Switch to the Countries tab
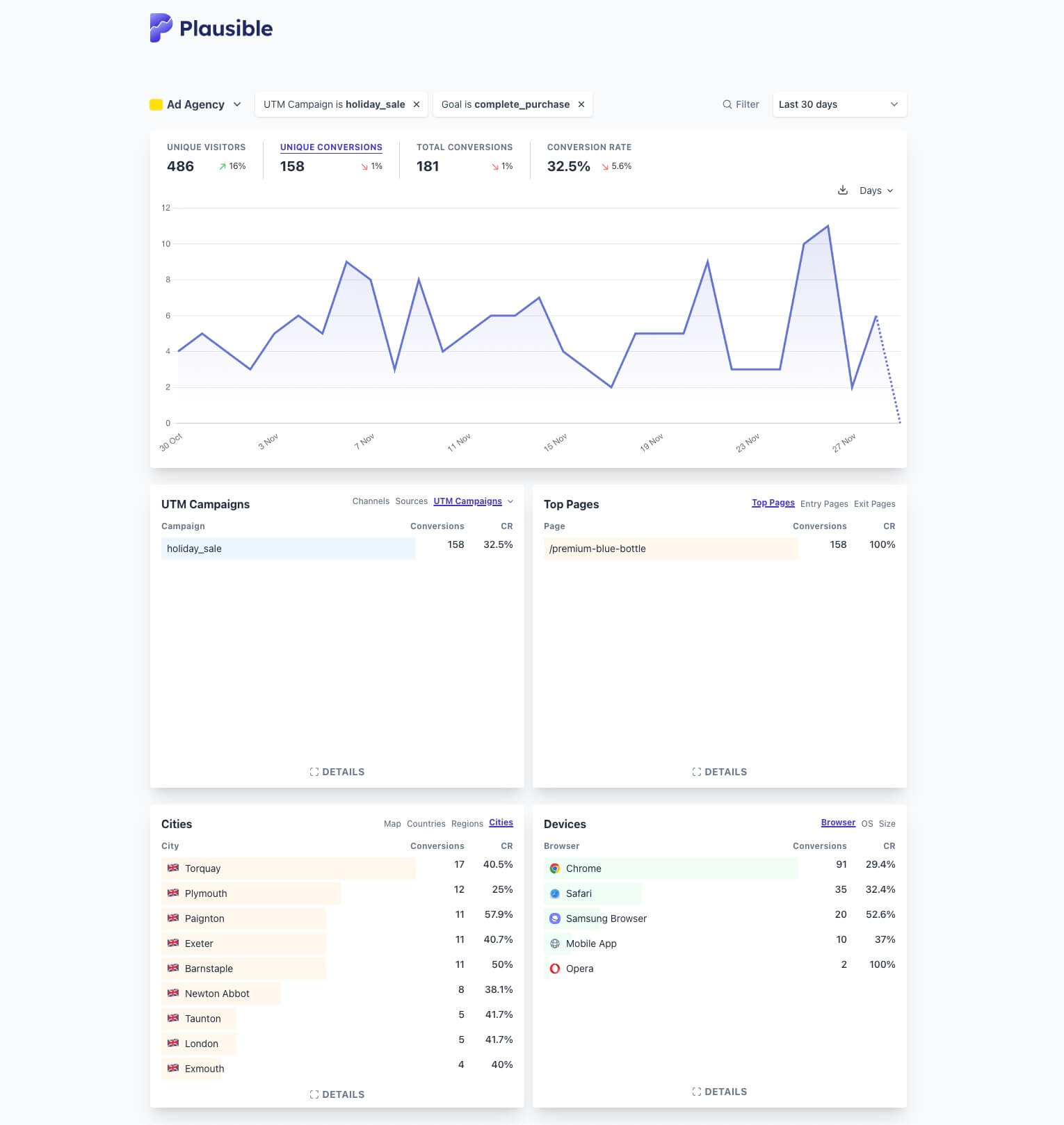This screenshot has height=1125, width=1064. [x=426, y=823]
